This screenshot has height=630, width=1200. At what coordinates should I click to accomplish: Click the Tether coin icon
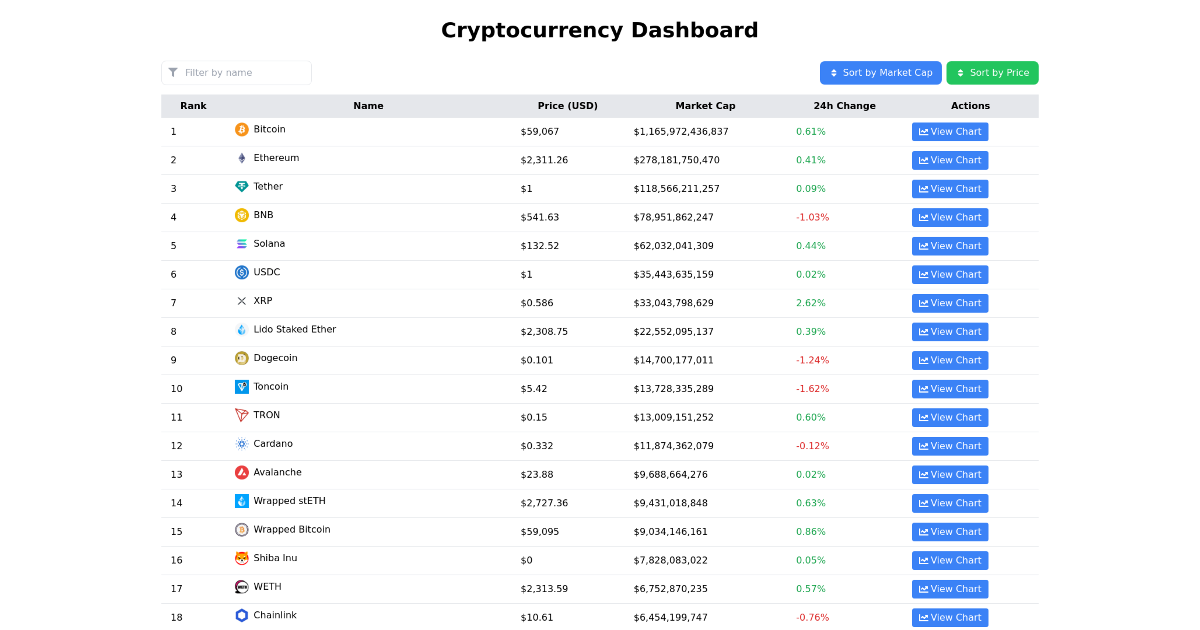[240, 186]
